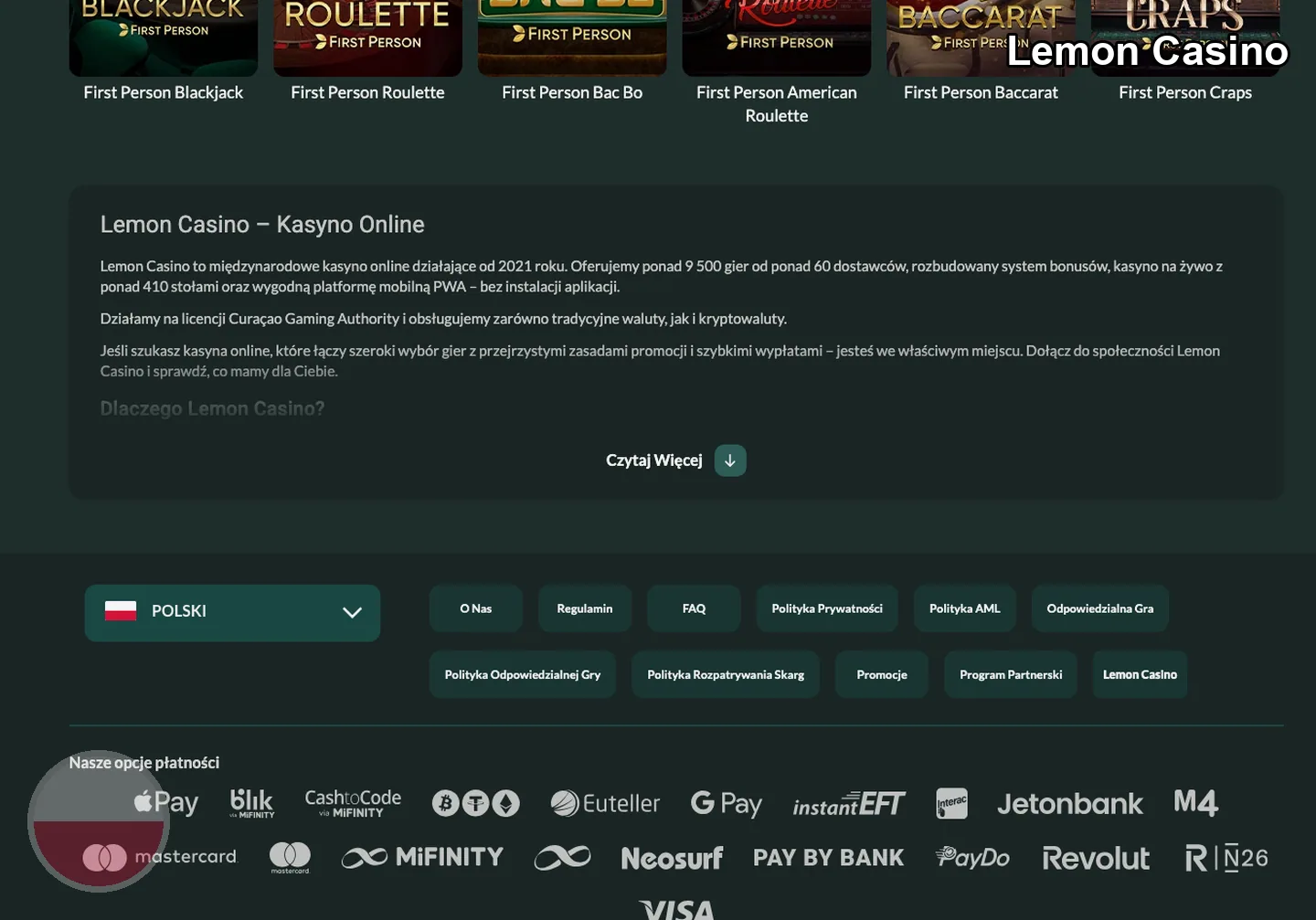Click the 'First Person Bac Bo' title text
The width and height of the screenshot is (1316, 920).
tap(572, 92)
